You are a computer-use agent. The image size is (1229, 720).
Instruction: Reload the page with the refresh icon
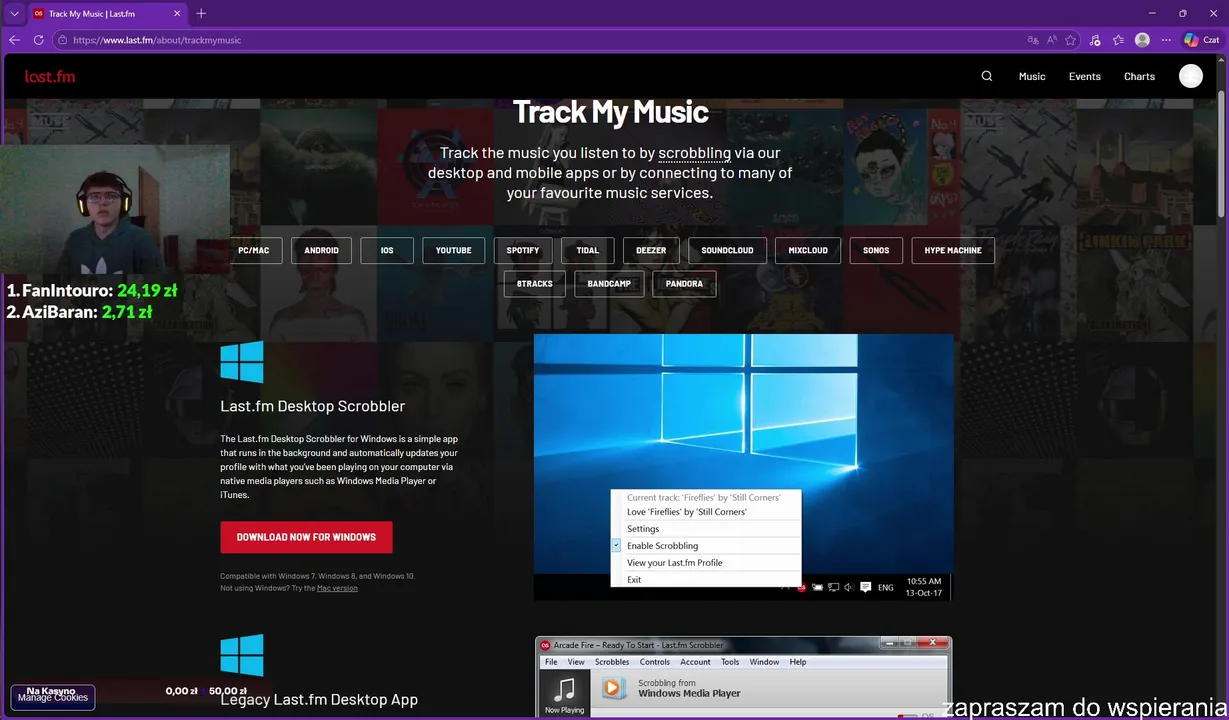pyautogui.click(x=39, y=40)
